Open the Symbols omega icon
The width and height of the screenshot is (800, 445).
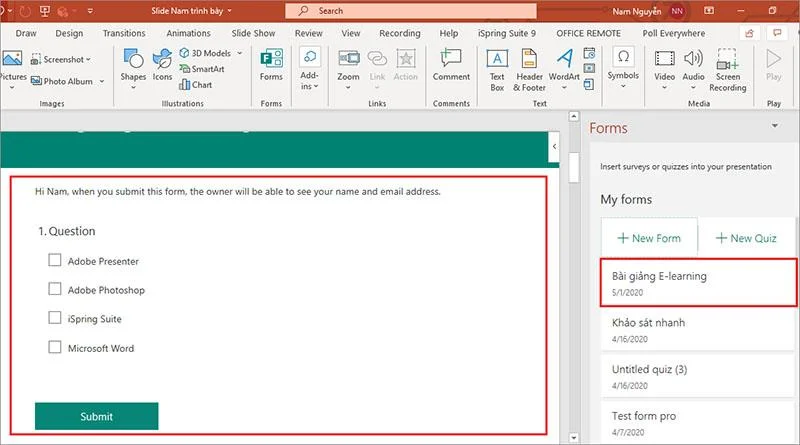pos(623,57)
